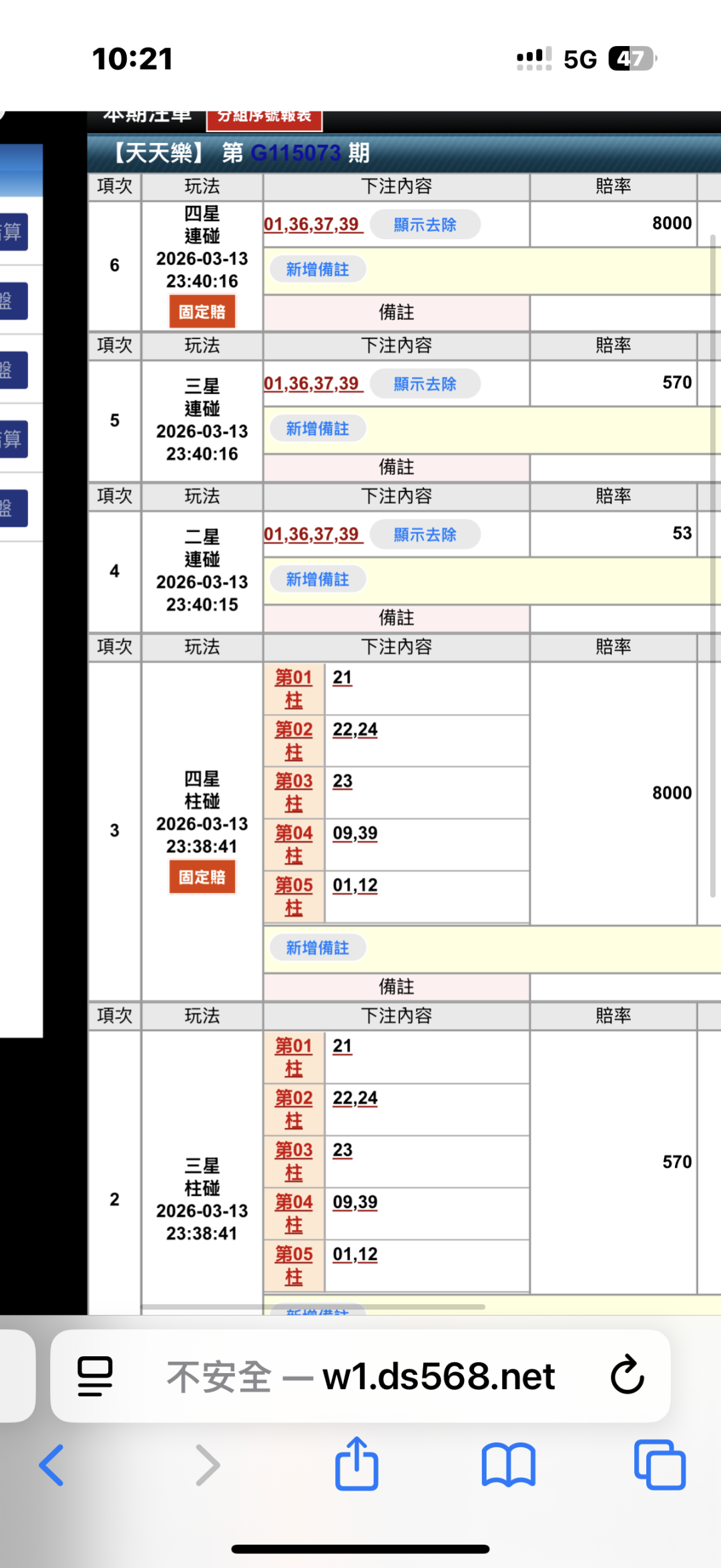Click 第04柱 link in row 2

coord(294,1213)
